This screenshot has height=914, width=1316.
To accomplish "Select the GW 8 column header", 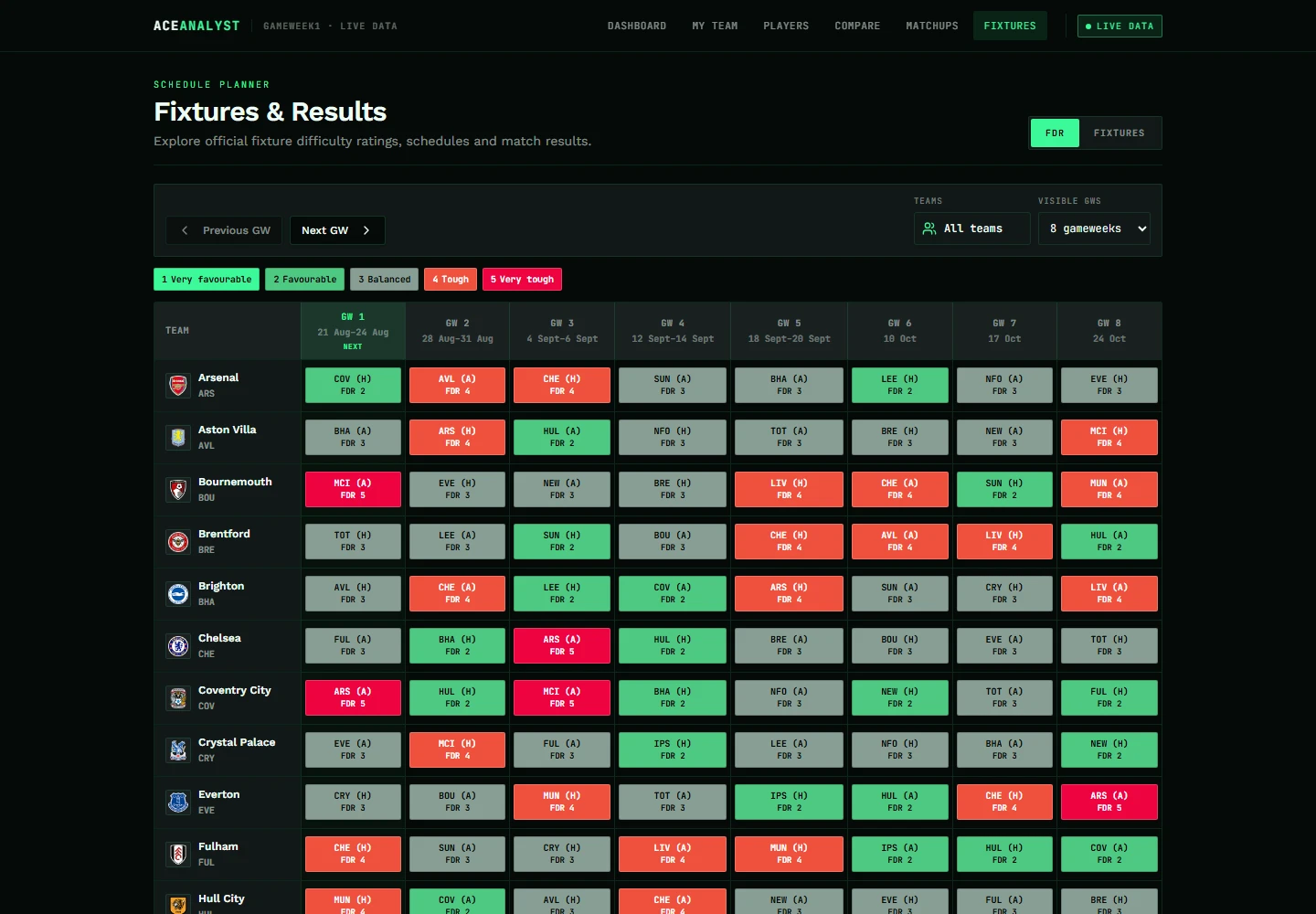I will 1109,331.
